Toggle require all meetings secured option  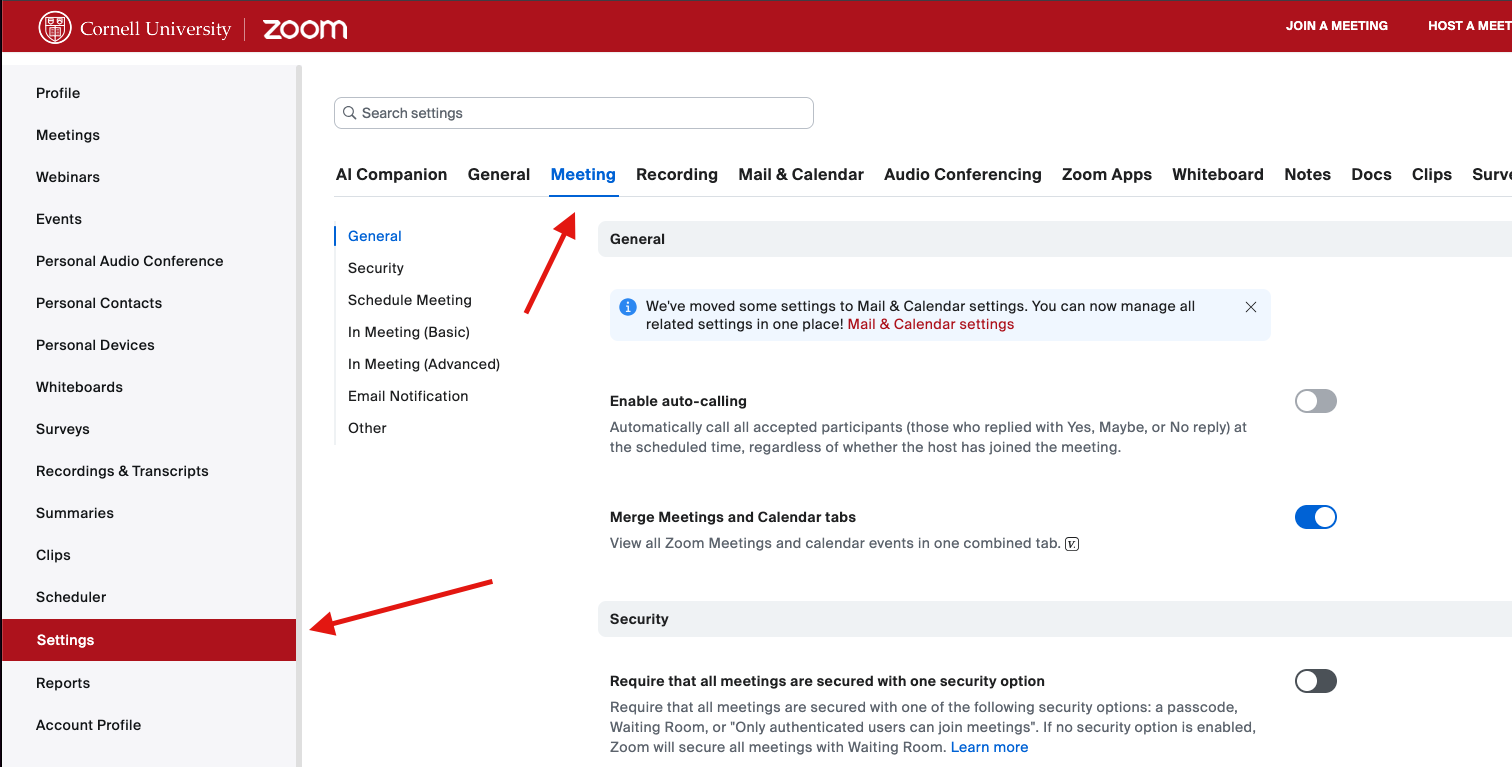tap(1315, 681)
